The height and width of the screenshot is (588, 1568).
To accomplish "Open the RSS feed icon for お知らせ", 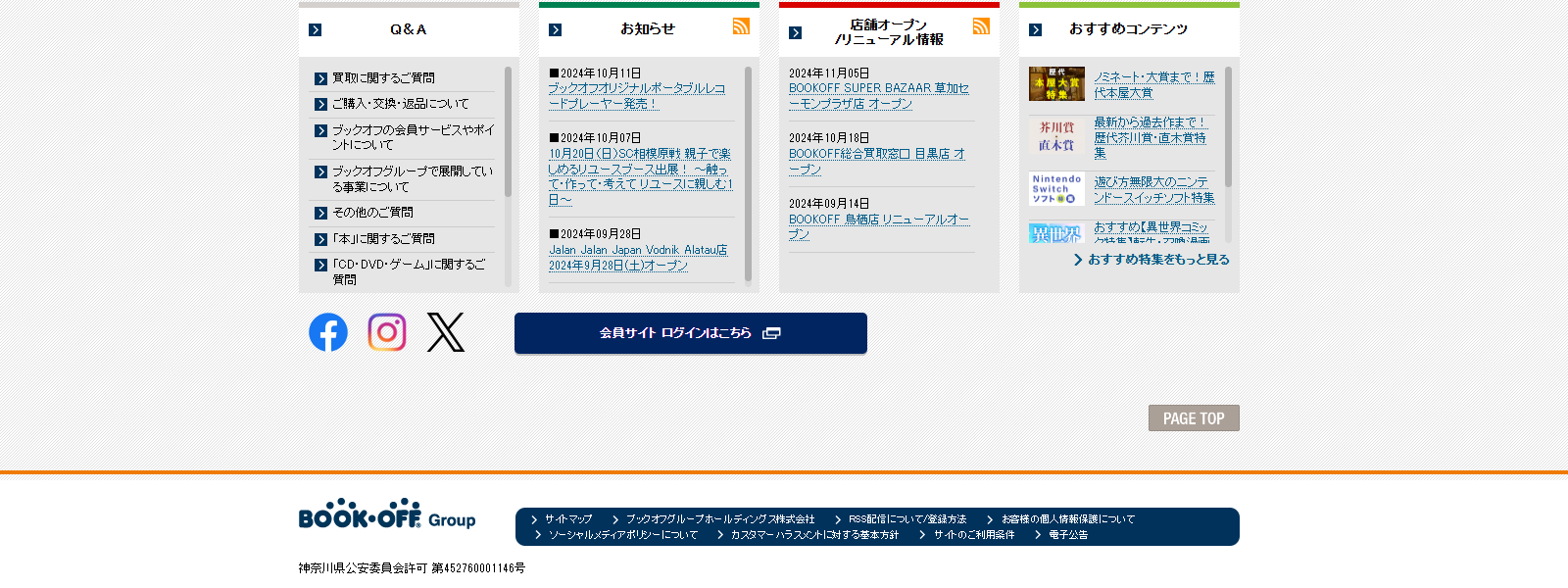I will 742,26.
